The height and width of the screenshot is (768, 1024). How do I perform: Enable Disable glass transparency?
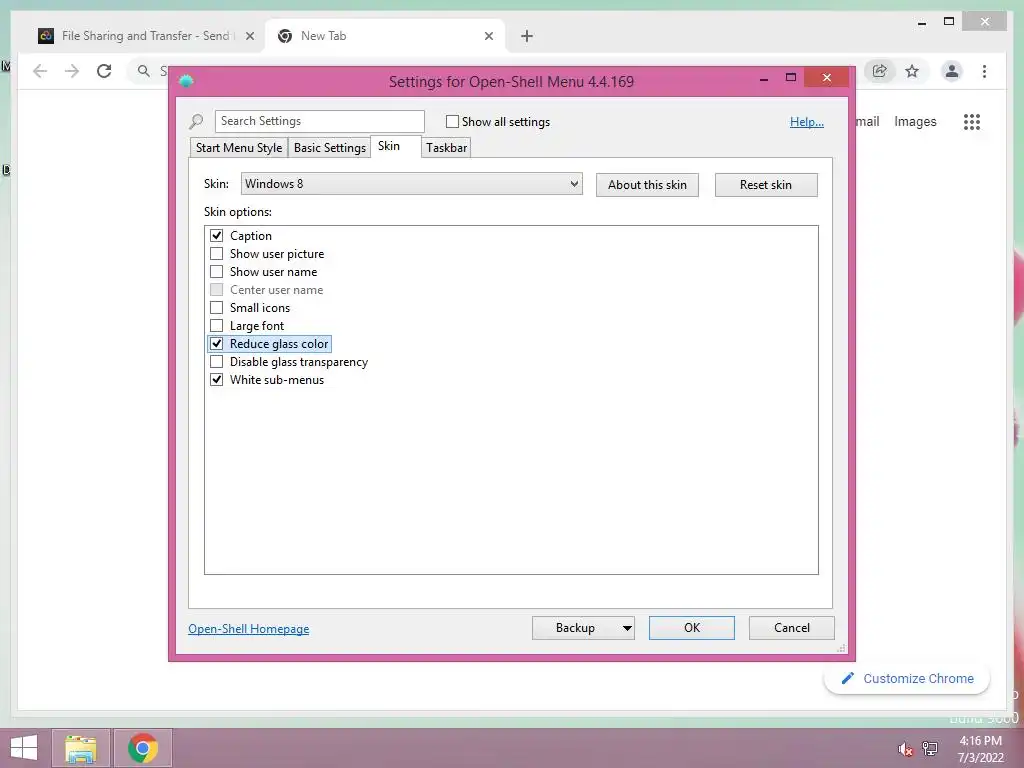pos(217,362)
